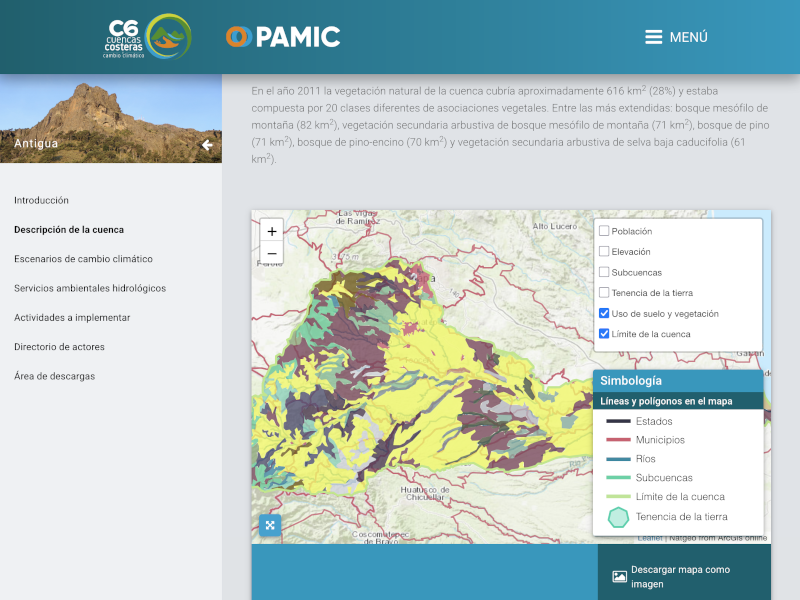Click the C6 Cuencas Costeras logo

tap(148, 37)
